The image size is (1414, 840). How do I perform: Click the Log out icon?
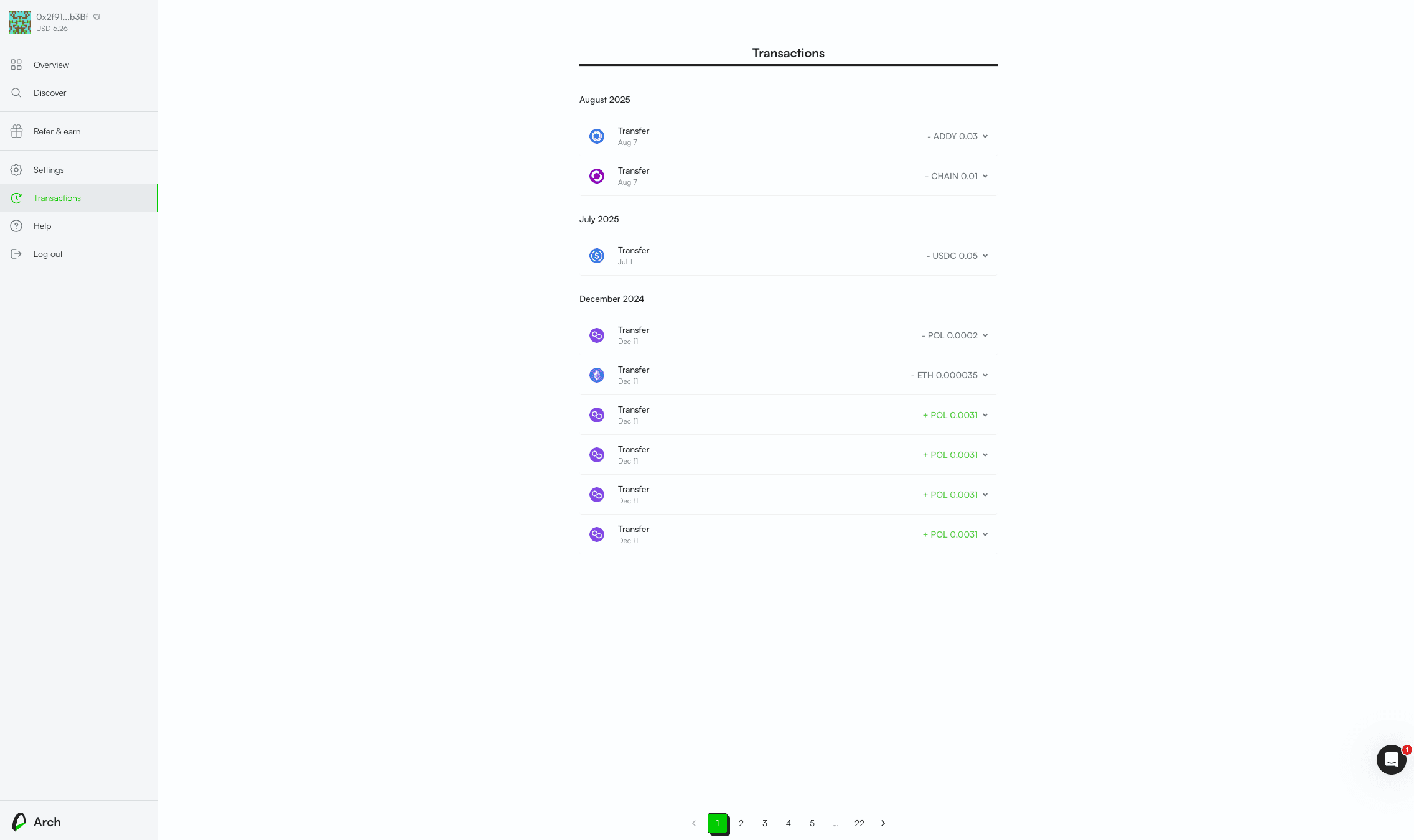[16, 253]
